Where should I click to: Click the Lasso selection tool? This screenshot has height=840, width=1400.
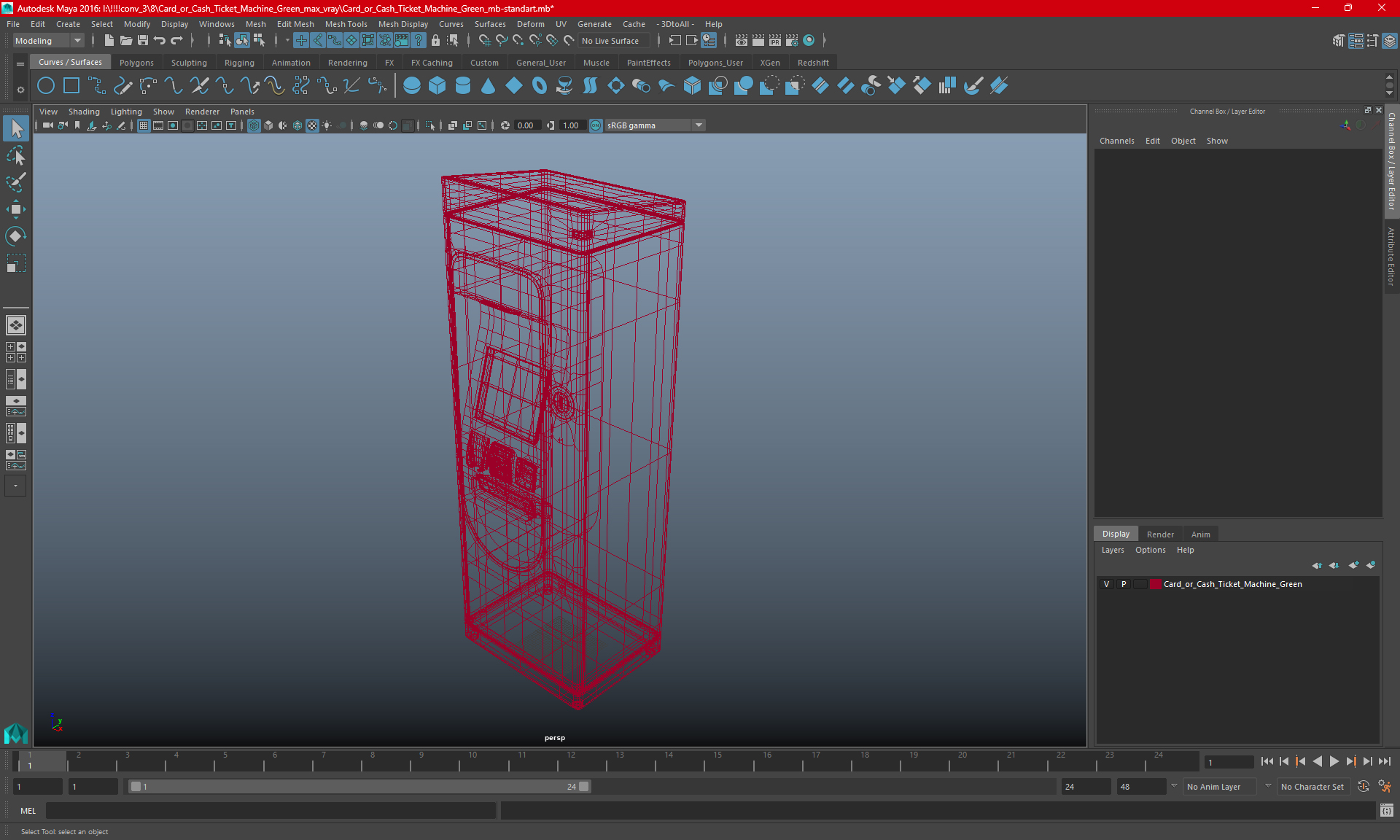[x=15, y=153]
